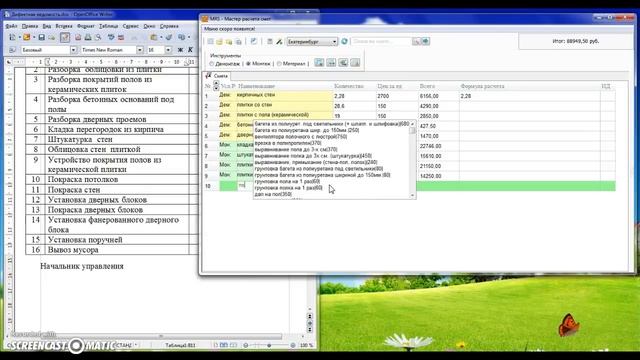
Task: Click third tool icon in Инструменты panel
Action: 343,63
